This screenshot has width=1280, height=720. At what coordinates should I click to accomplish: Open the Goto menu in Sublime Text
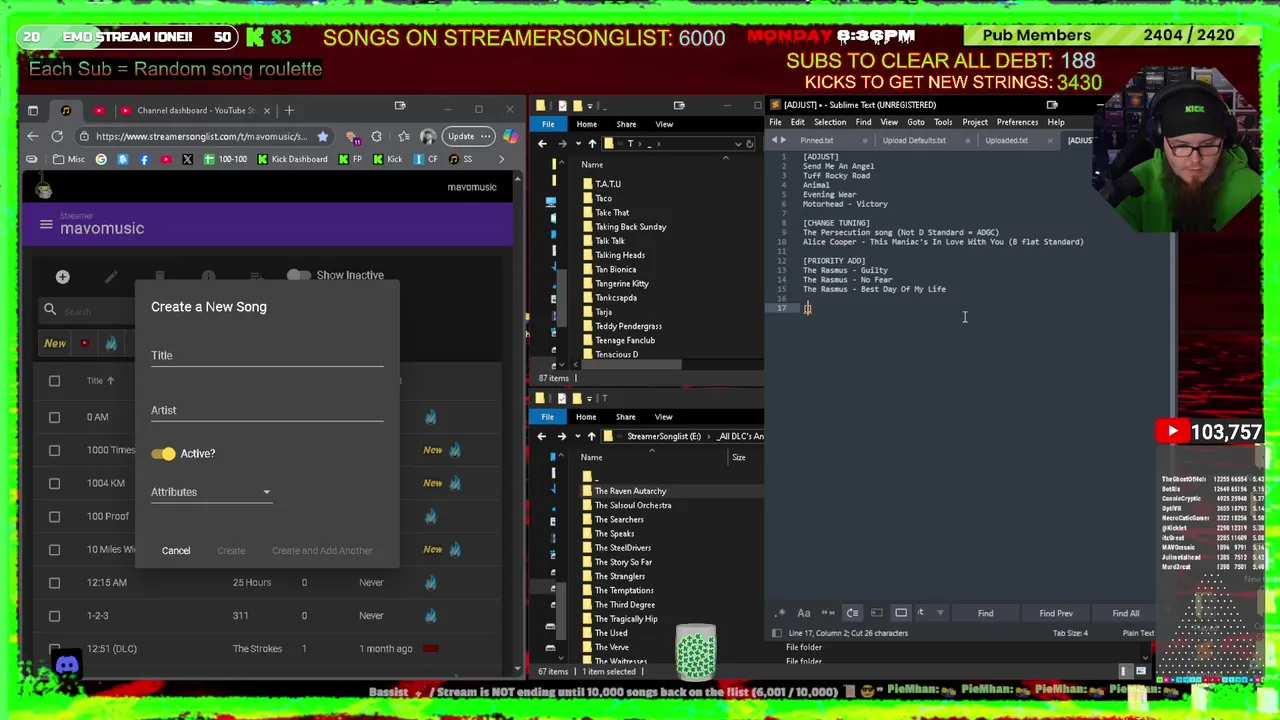point(916,122)
